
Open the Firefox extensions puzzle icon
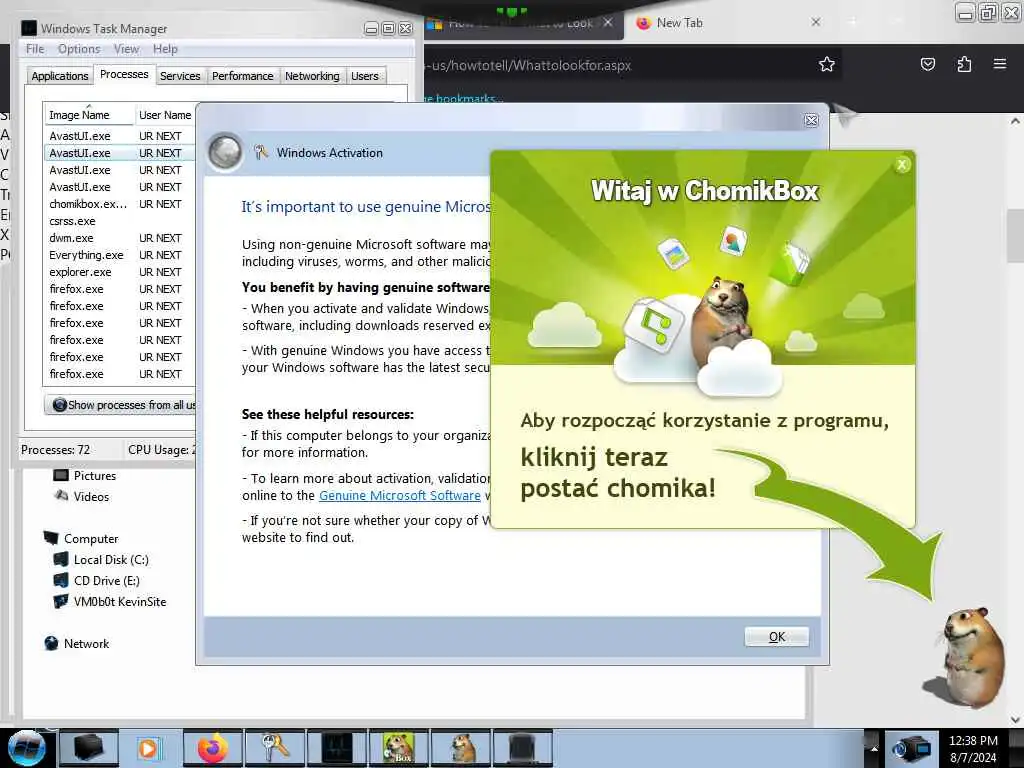pyautogui.click(x=964, y=64)
